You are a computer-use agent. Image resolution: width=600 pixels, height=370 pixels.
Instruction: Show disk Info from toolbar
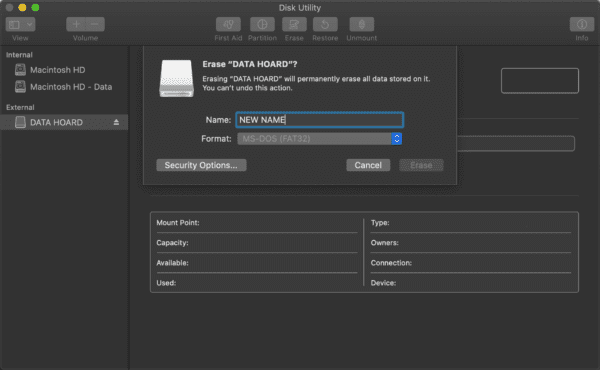[582, 24]
